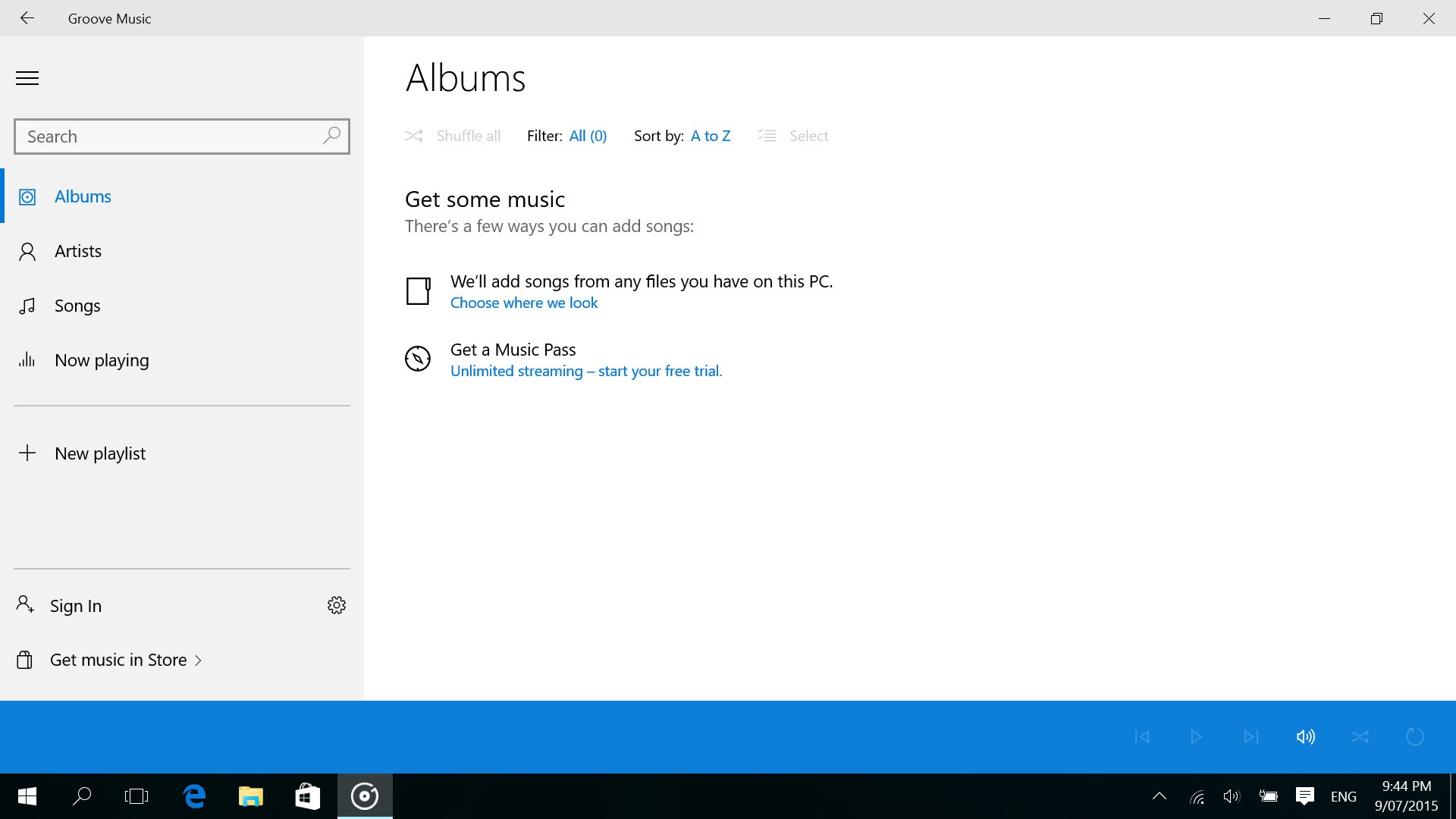The width and height of the screenshot is (1456, 819).
Task: Expand Get music in Store chevron
Action: pos(198,660)
